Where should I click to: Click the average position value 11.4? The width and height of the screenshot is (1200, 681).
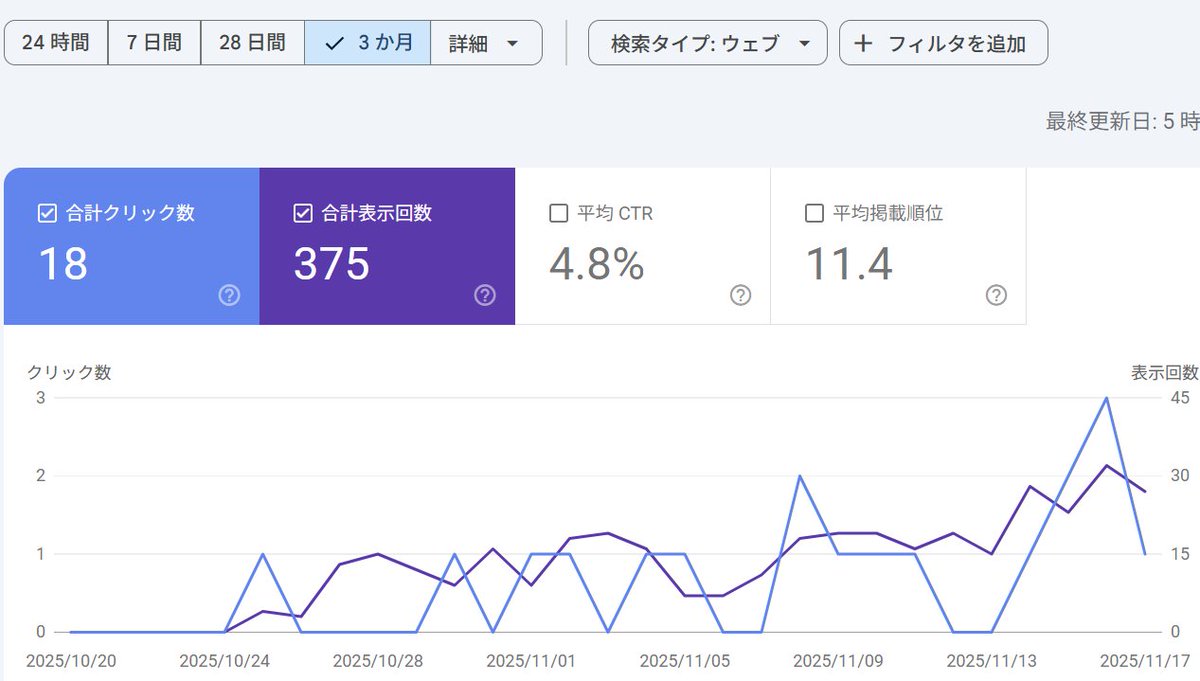(x=849, y=264)
